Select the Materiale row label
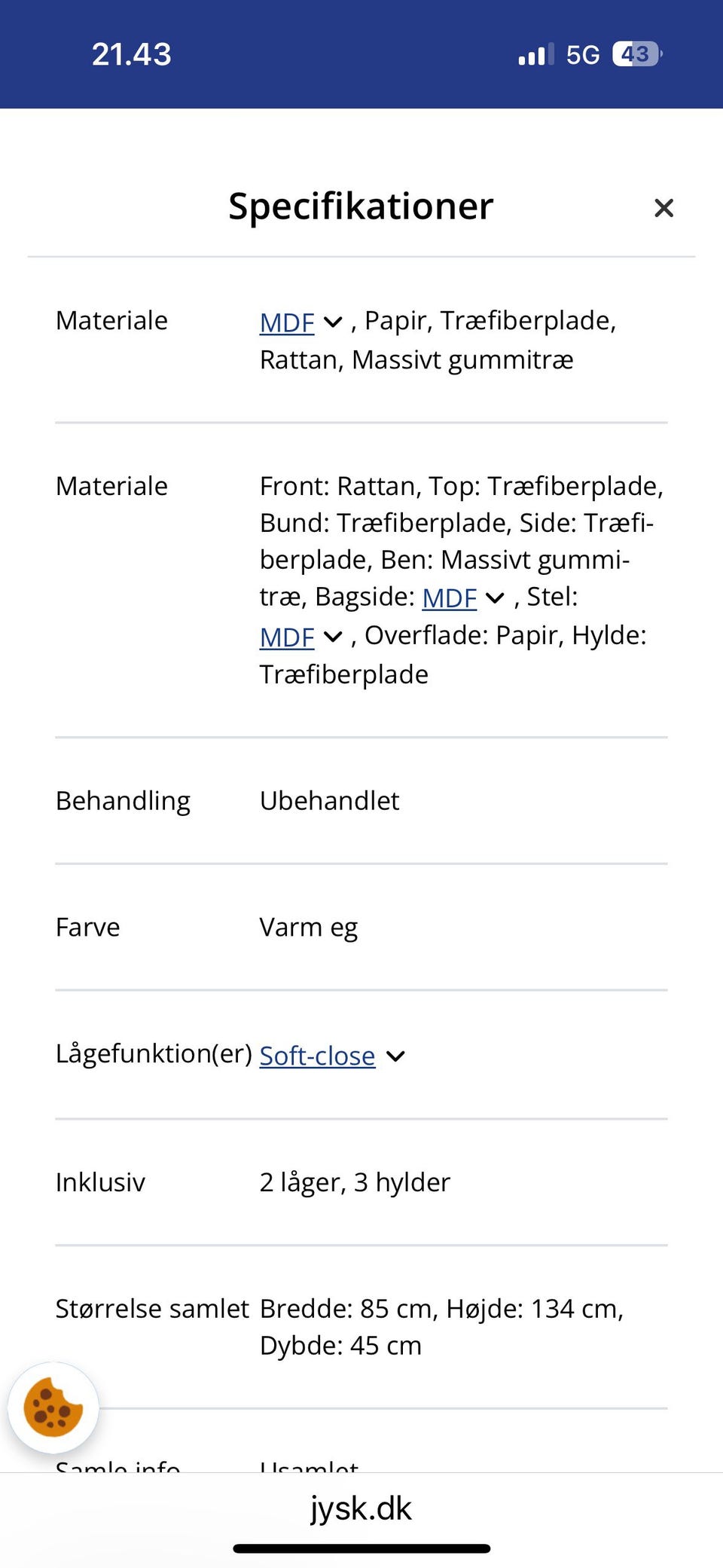Screen dimensions: 723x1568 (111, 320)
